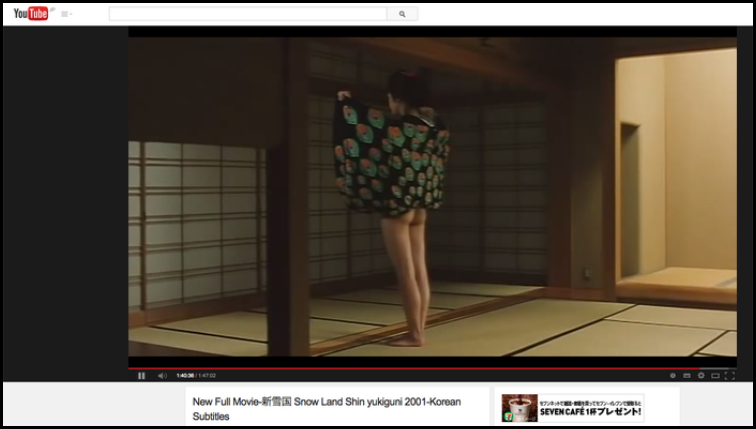Toggle subtitles with the captions icon
The width and height of the screenshot is (756, 429).
point(687,375)
